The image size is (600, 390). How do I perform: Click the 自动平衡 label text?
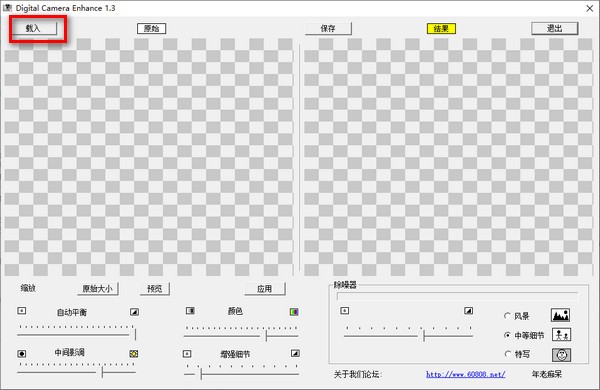coord(72,312)
